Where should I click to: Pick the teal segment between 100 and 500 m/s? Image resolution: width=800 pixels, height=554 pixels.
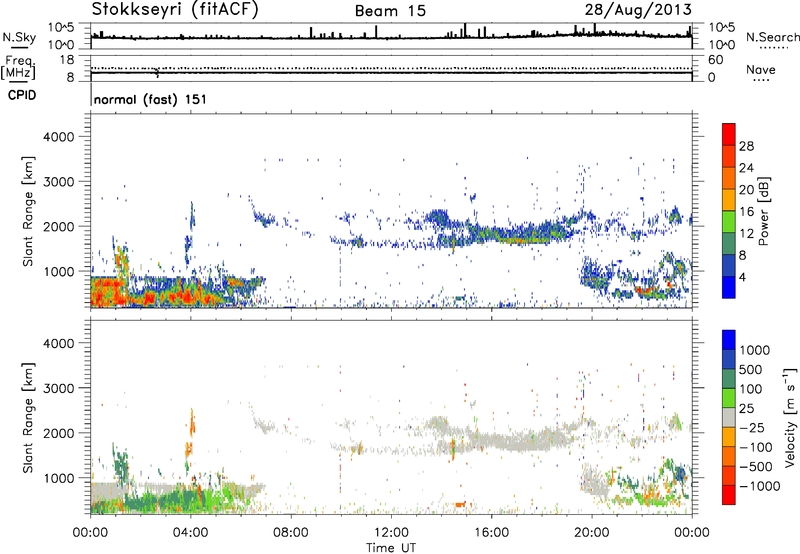tap(729, 379)
